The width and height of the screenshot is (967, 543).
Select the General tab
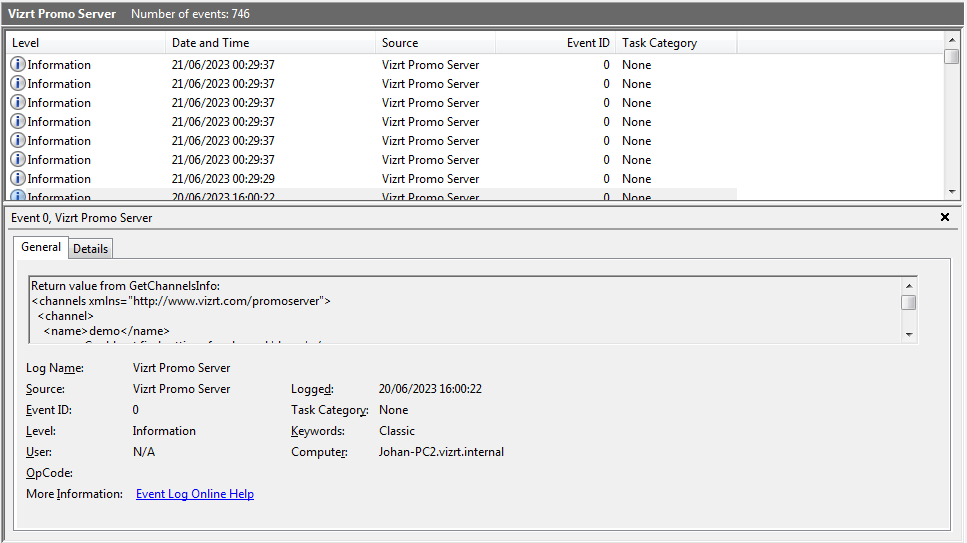click(41, 247)
